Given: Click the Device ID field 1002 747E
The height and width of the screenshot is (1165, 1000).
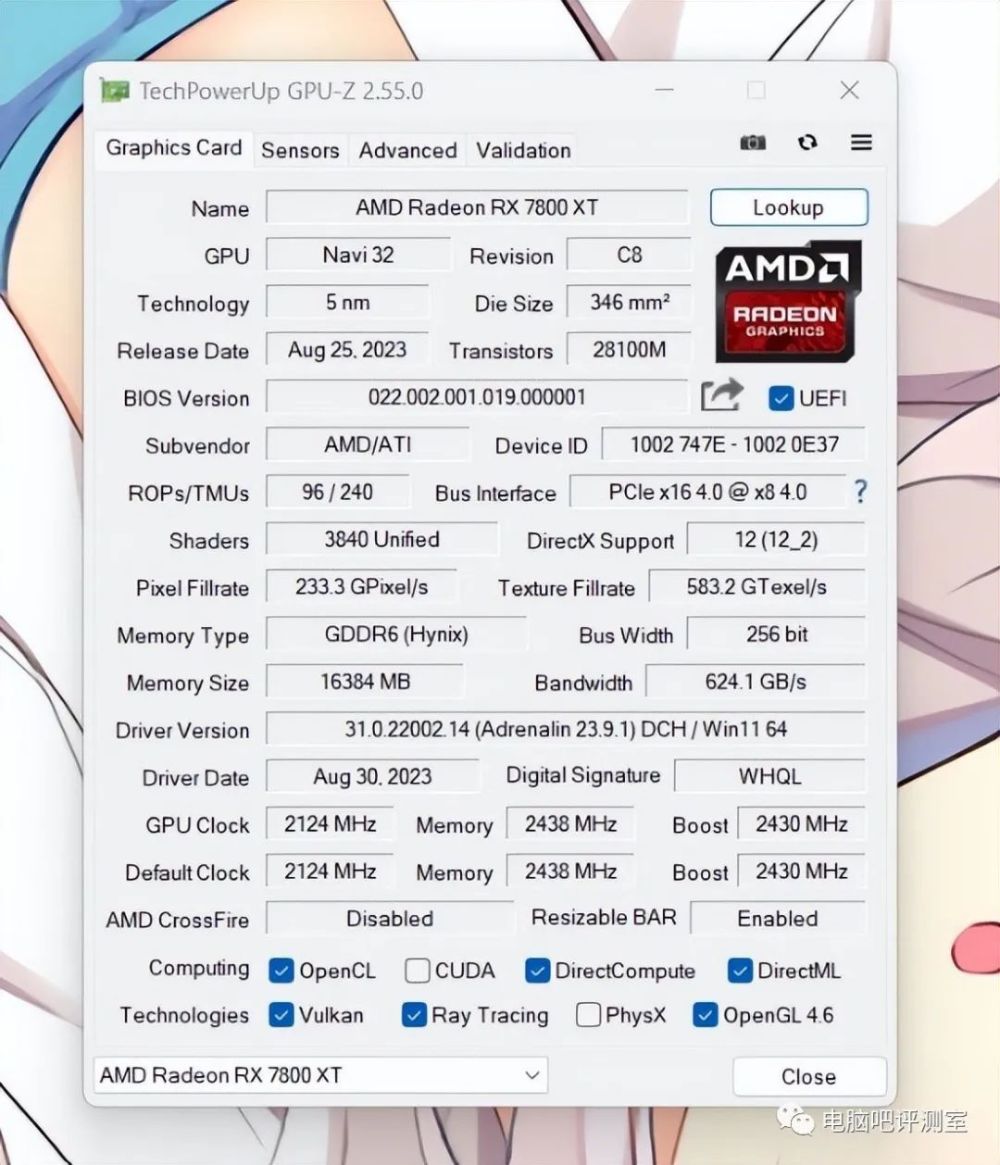Looking at the screenshot, I should (734, 444).
